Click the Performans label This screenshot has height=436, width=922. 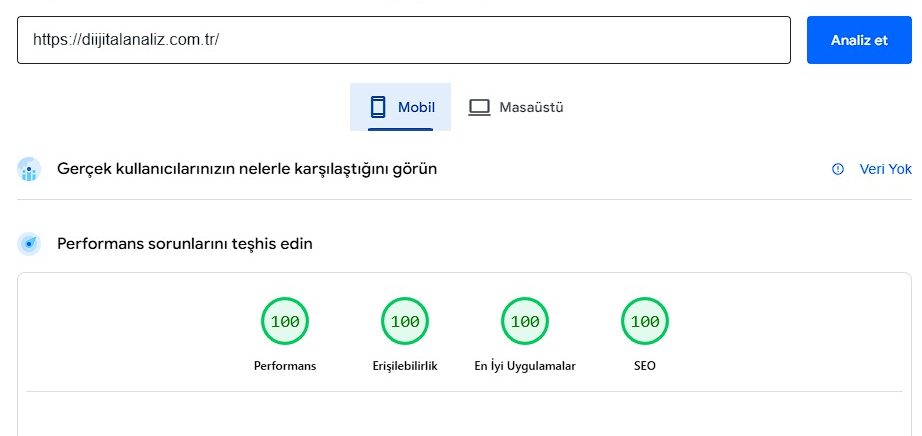pyautogui.click(x=285, y=366)
